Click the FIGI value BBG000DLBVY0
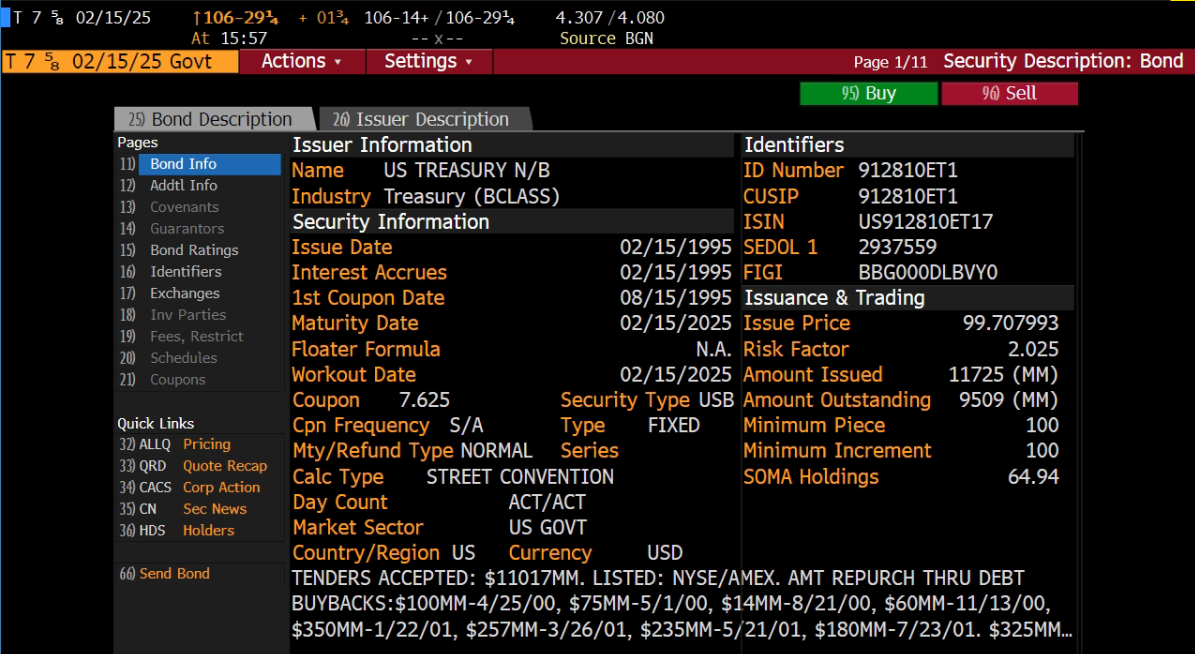 coord(927,272)
